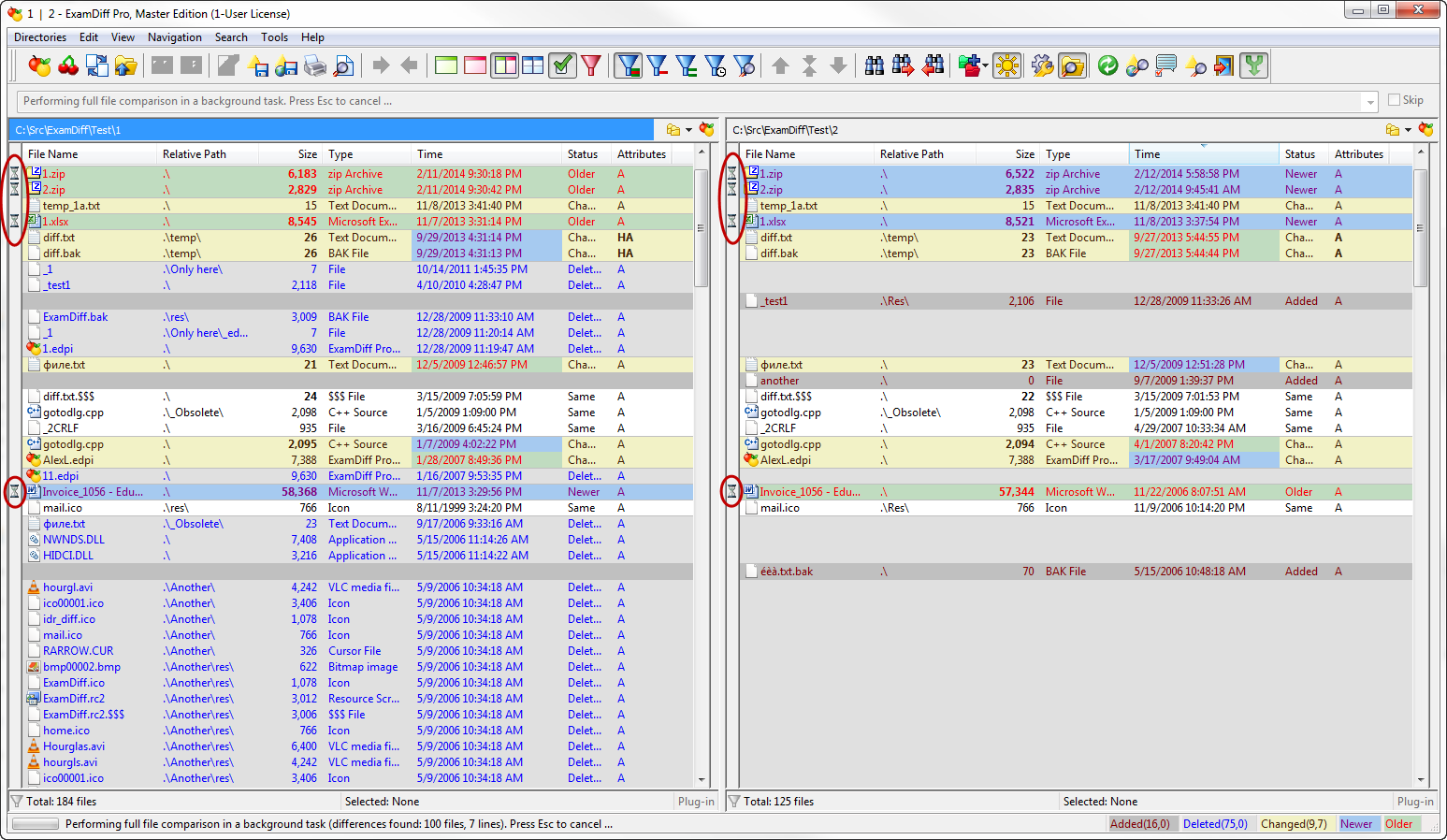The height and width of the screenshot is (840, 1447).
Task: Toggle the blue funnel with colored bars
Action: (629, 65)
